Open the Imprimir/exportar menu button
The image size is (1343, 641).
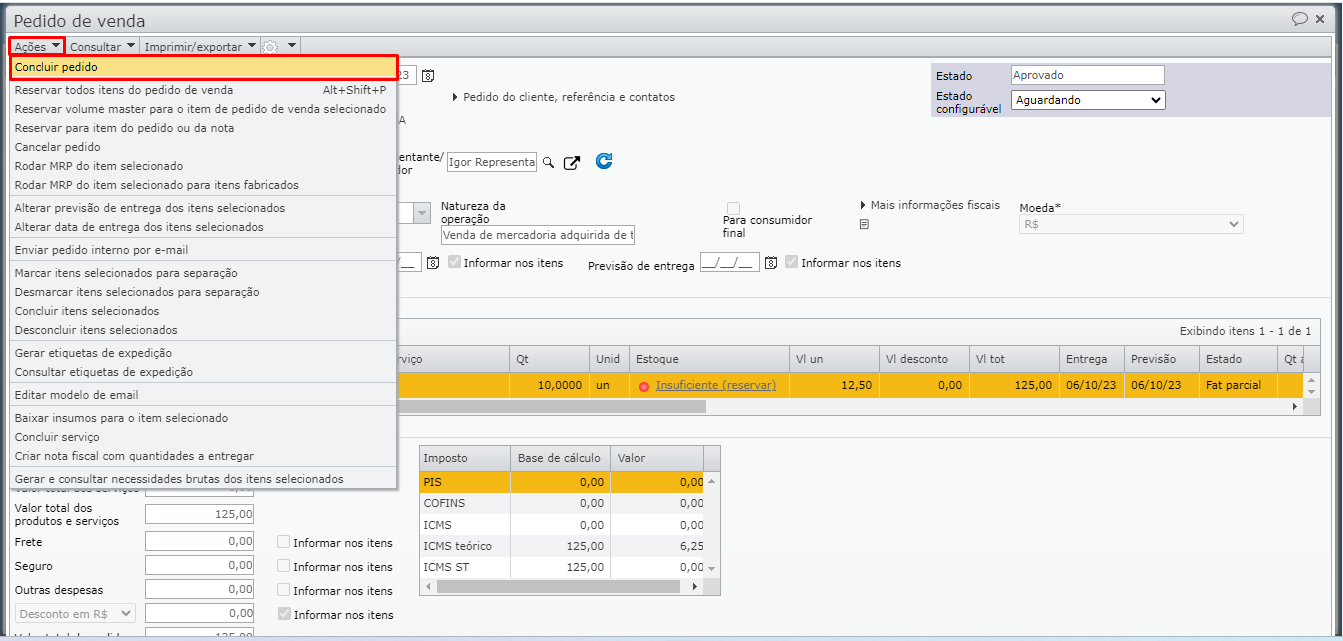pyautogui.click(x=200, y=47)
